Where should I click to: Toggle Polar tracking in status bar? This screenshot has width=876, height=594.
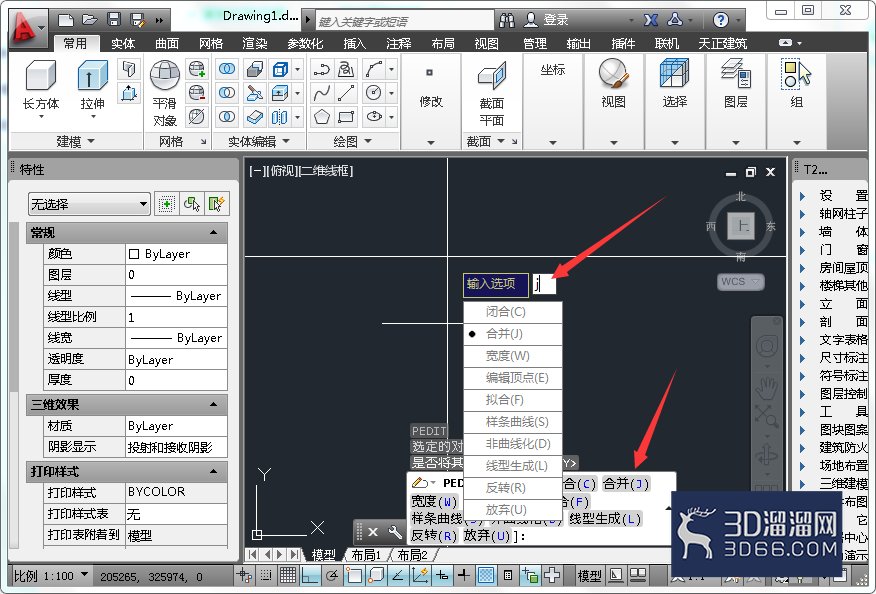coord(332,574)
